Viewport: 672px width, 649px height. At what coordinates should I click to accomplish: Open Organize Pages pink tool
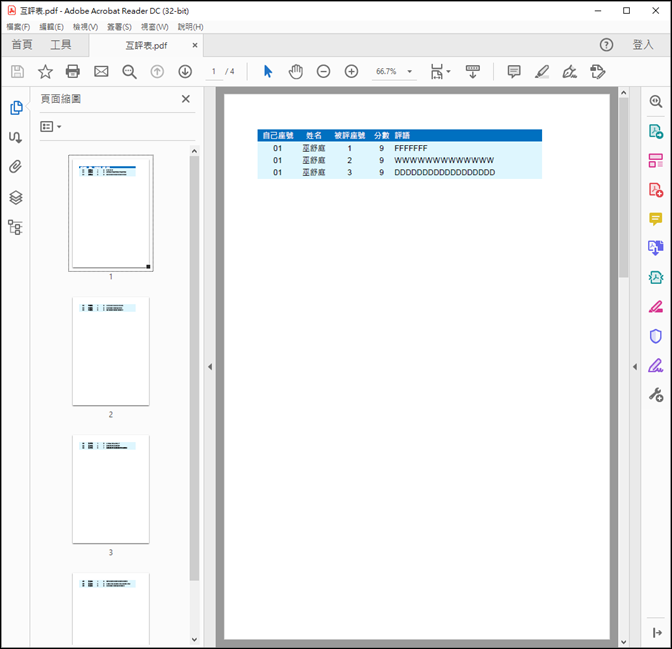pyautogui.click(x=656, y=161)
